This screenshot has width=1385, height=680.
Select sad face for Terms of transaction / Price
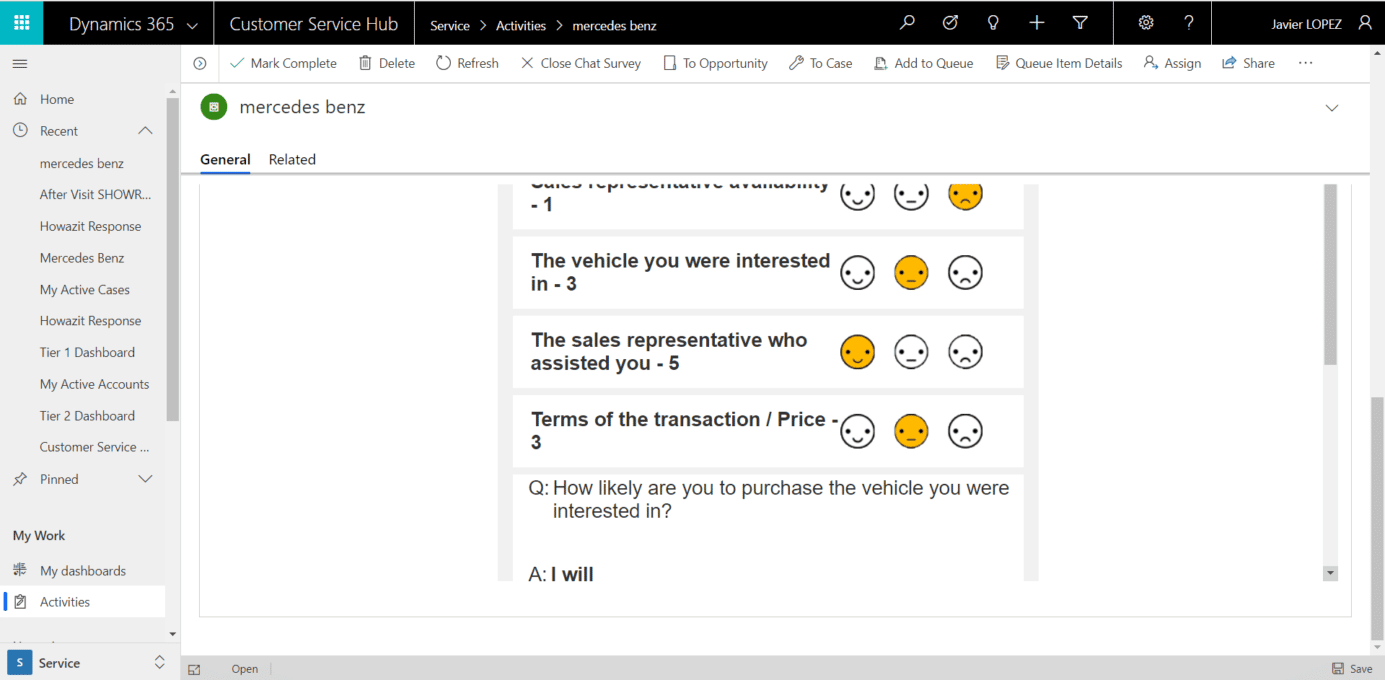pyautogui.click(x=965, y=432)
